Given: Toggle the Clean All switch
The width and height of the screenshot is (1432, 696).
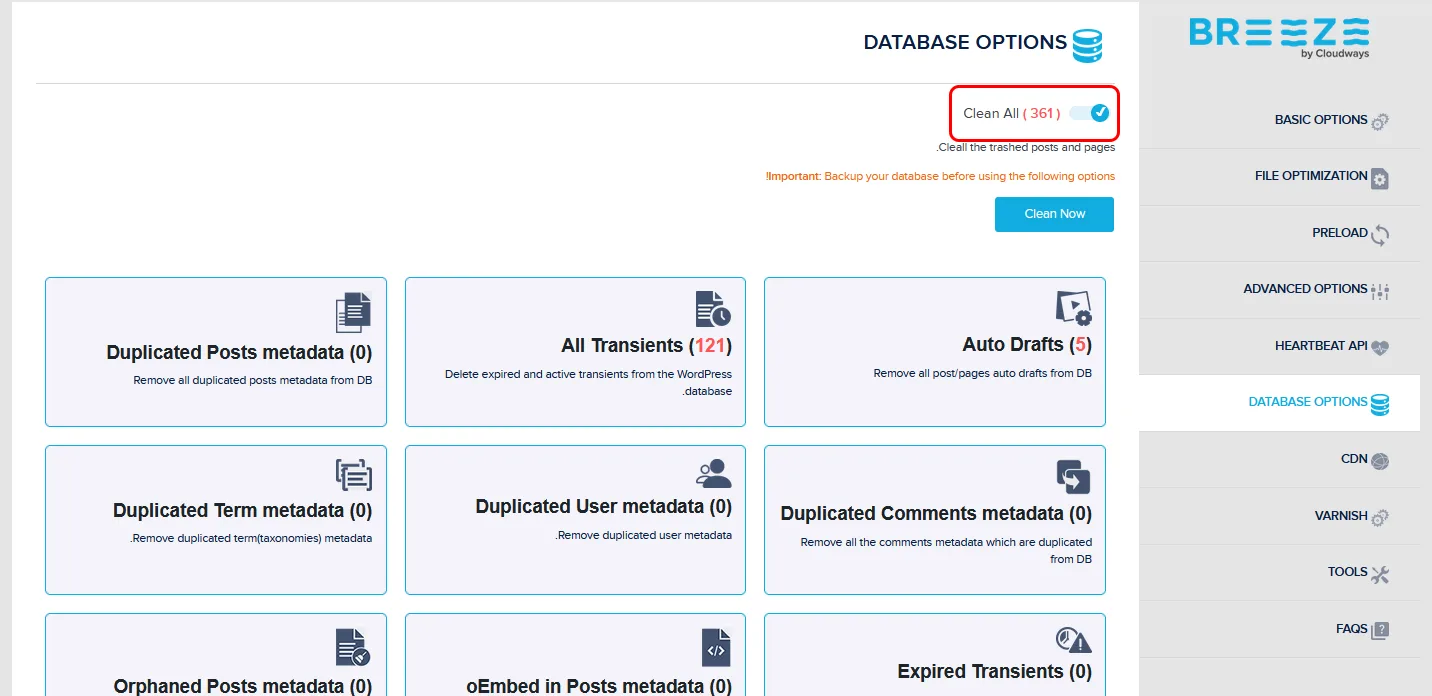Looking at the screenshot, I should [x=1089, y=113].
